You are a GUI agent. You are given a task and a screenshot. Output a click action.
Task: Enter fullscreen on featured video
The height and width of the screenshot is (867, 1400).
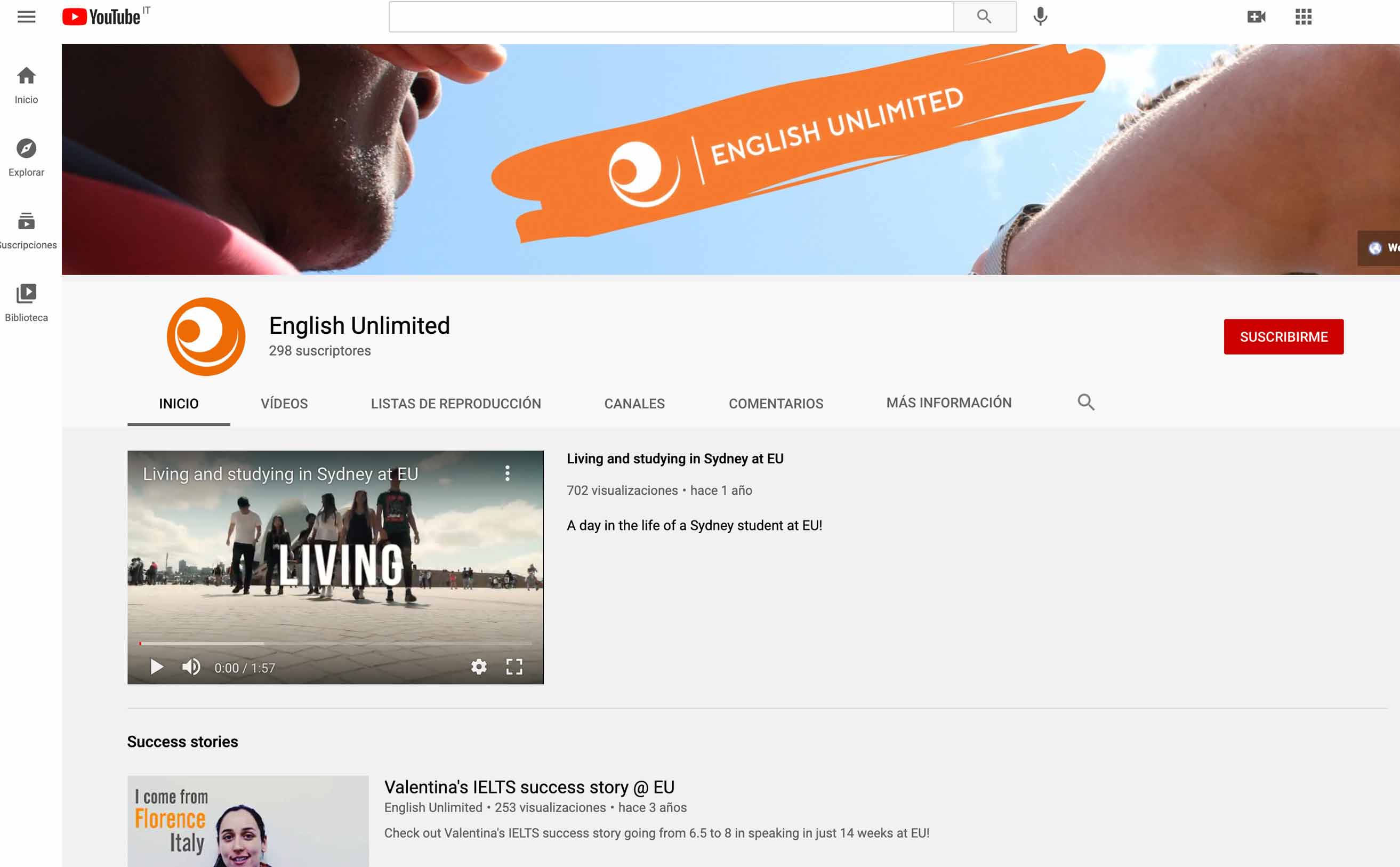[x=514, y=667]
